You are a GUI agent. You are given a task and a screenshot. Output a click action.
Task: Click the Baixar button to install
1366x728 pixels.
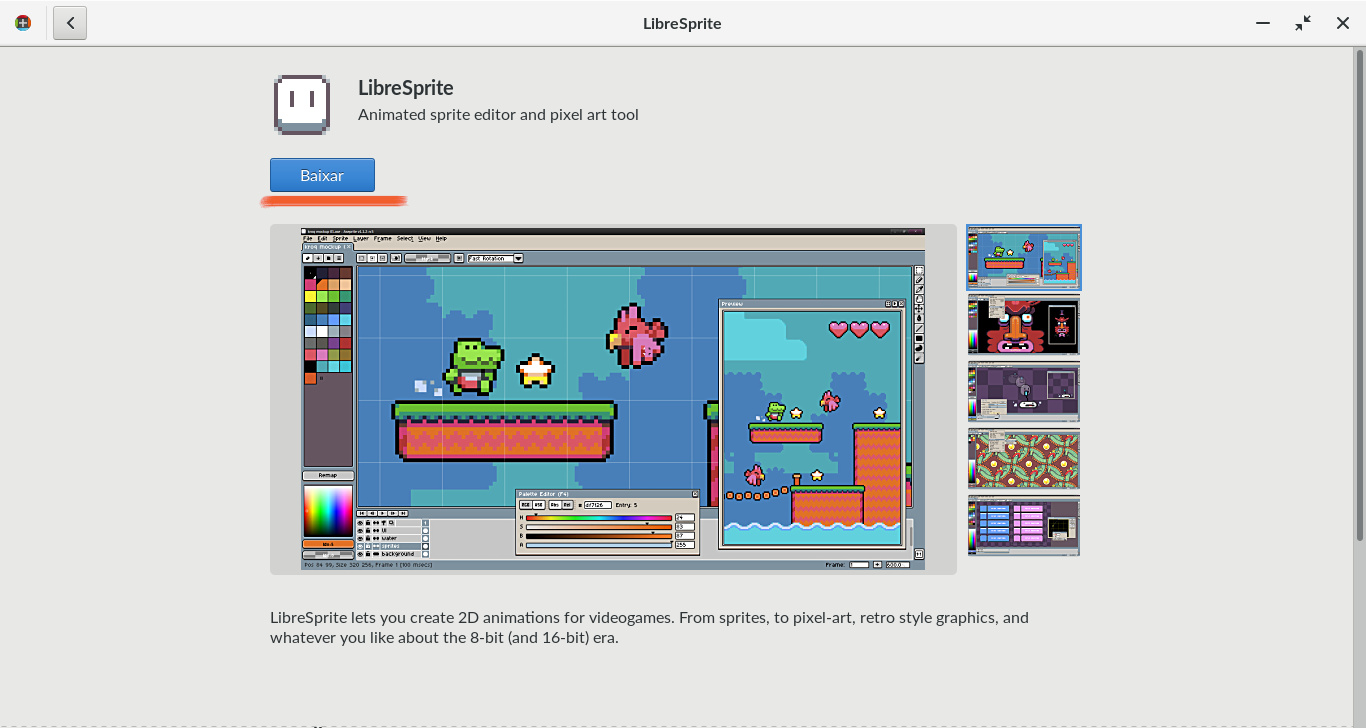point(322,175)
